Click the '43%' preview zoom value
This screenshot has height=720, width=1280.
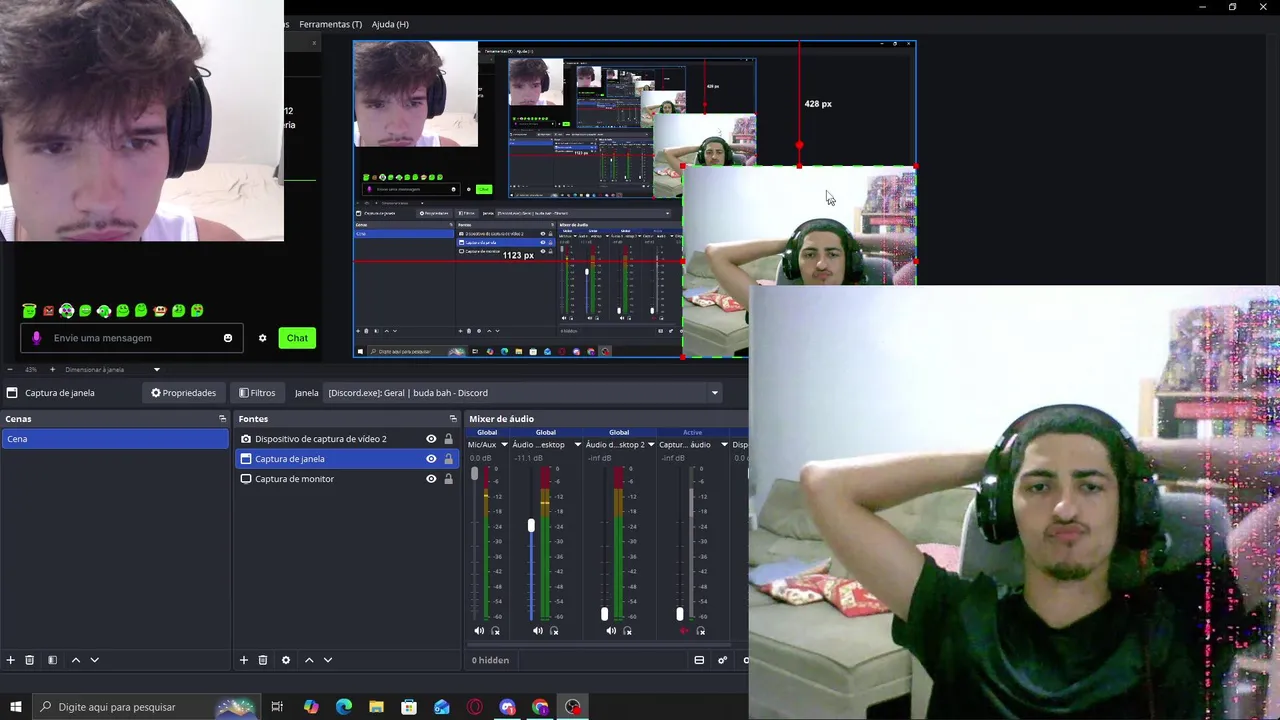pyautogui.click(x=31, y=369)
